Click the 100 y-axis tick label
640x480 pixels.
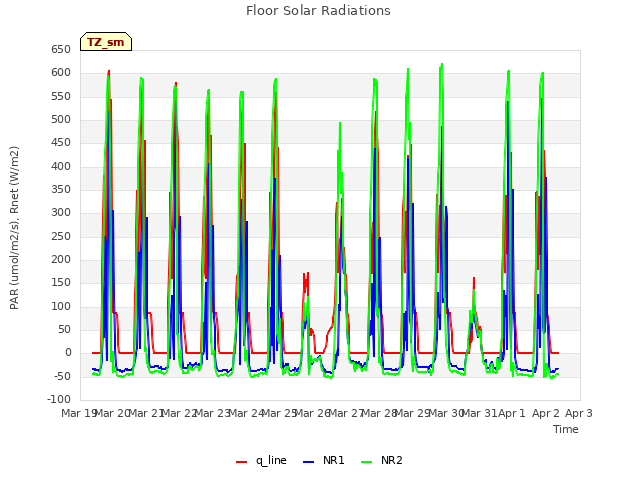click(61, 307)
